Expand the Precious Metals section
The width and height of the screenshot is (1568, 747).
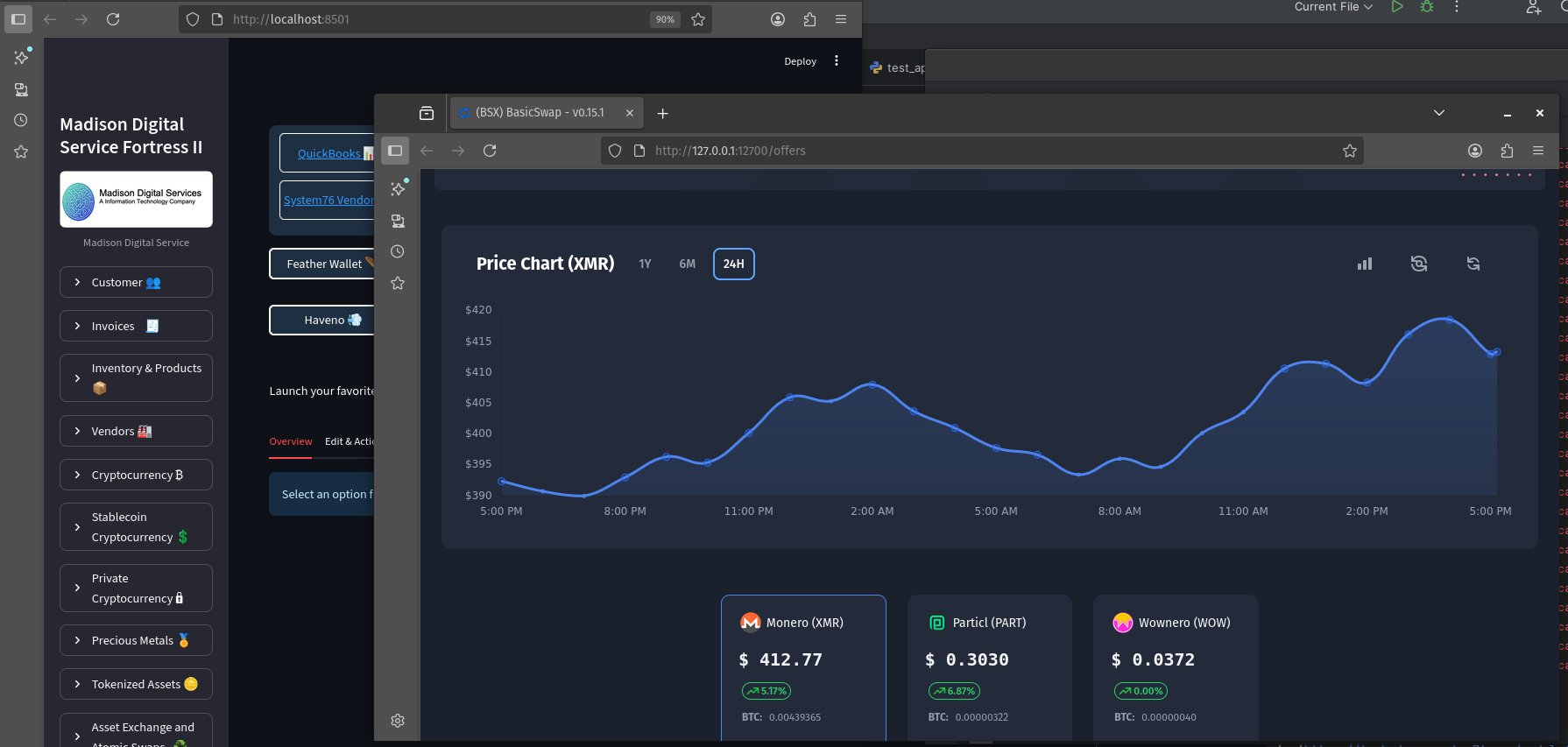(136, 640)
